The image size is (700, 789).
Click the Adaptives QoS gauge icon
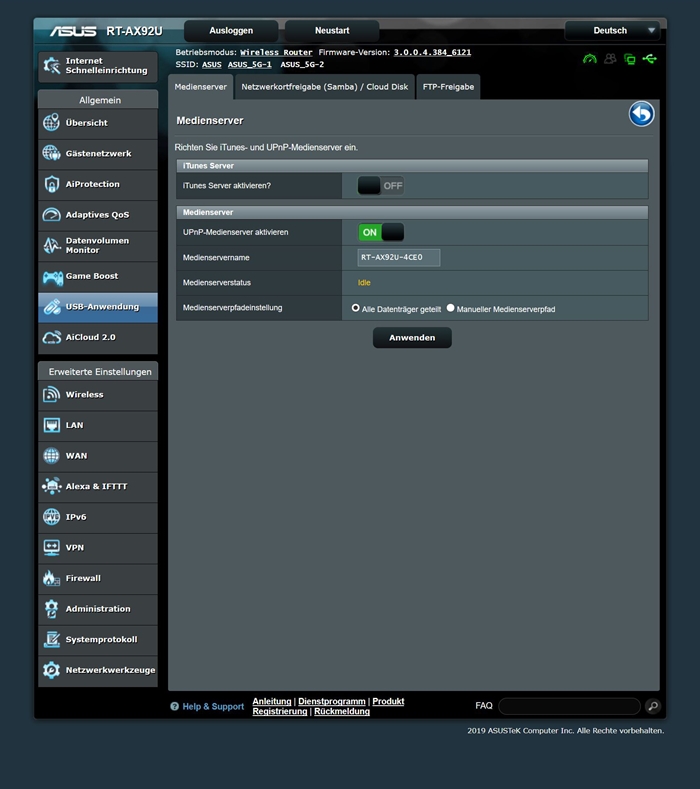[x=51, y=214]
